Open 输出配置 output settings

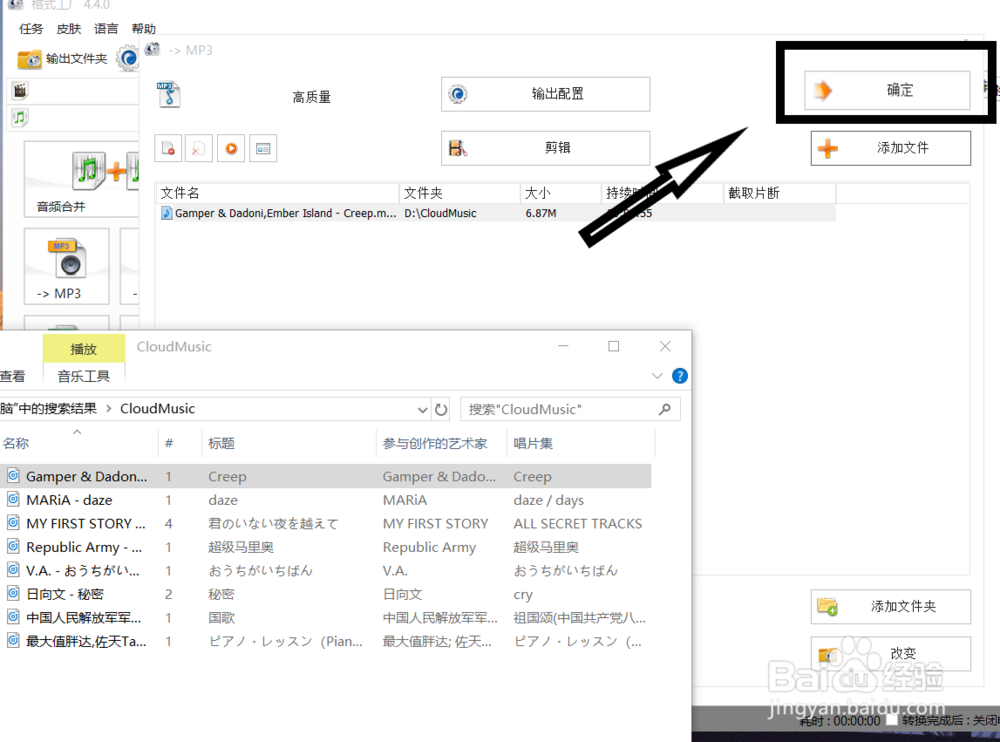tap(545, 94)
